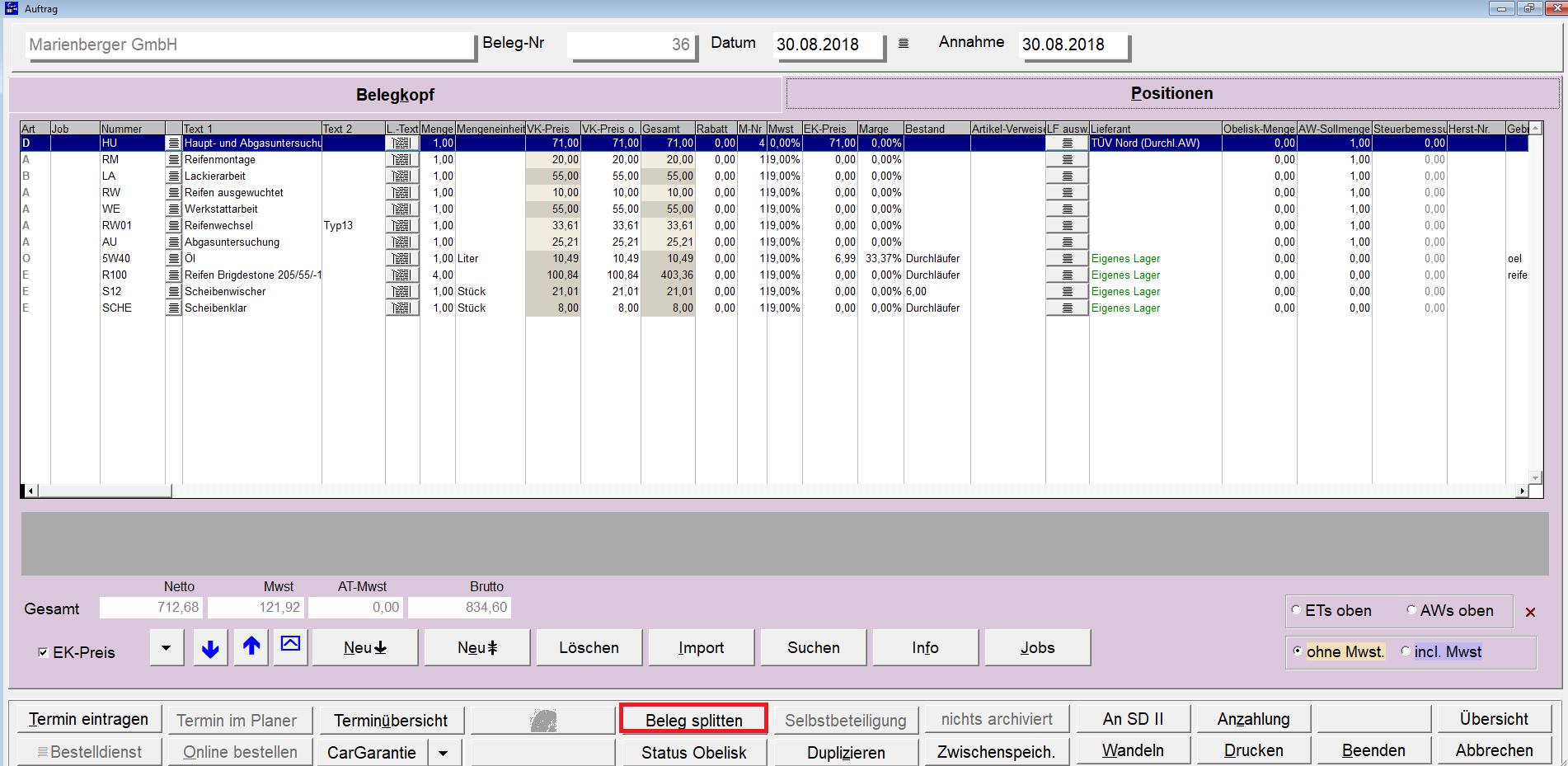Click the Marienberger GmbH customer field
The image size is (1568, 766).
point(250,45)
